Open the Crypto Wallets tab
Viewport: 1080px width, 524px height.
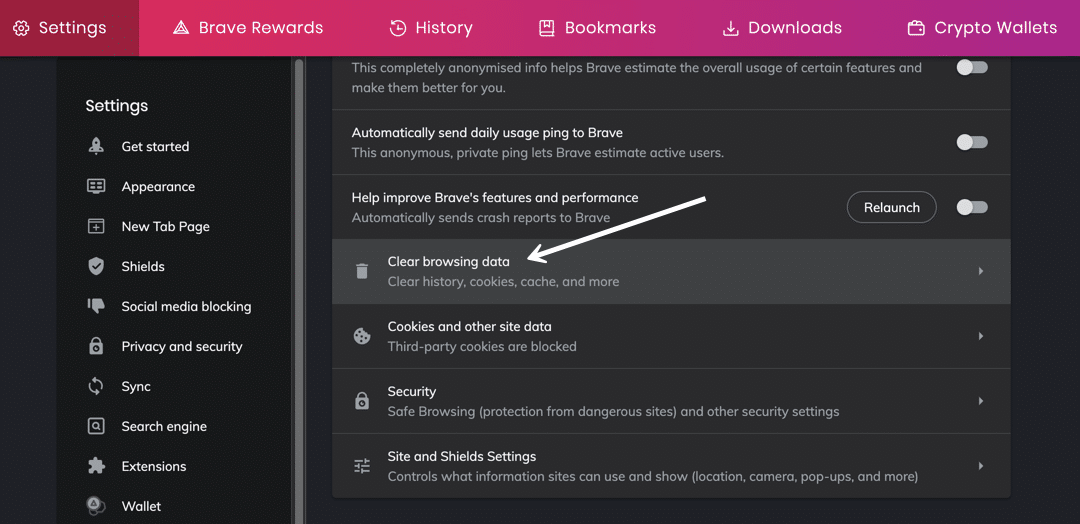983,28
